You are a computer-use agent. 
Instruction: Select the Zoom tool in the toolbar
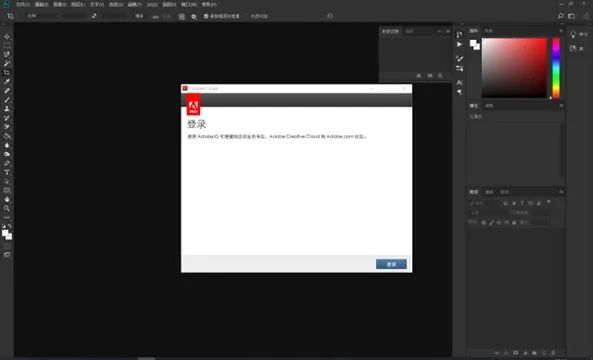pyautogui.click(x=7, y=208)
